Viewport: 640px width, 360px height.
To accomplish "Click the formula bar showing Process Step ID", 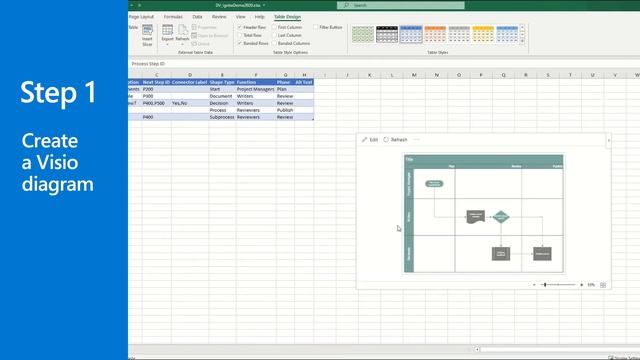I will 384,64.
